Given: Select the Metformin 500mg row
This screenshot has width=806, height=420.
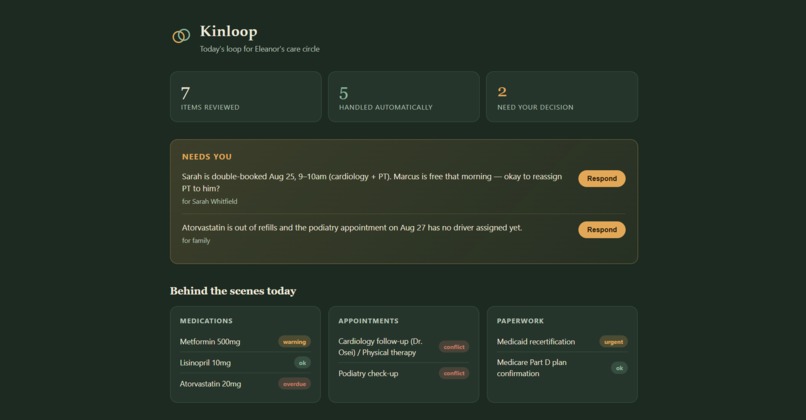Looking at the screenshot, I should pos(245,341).
